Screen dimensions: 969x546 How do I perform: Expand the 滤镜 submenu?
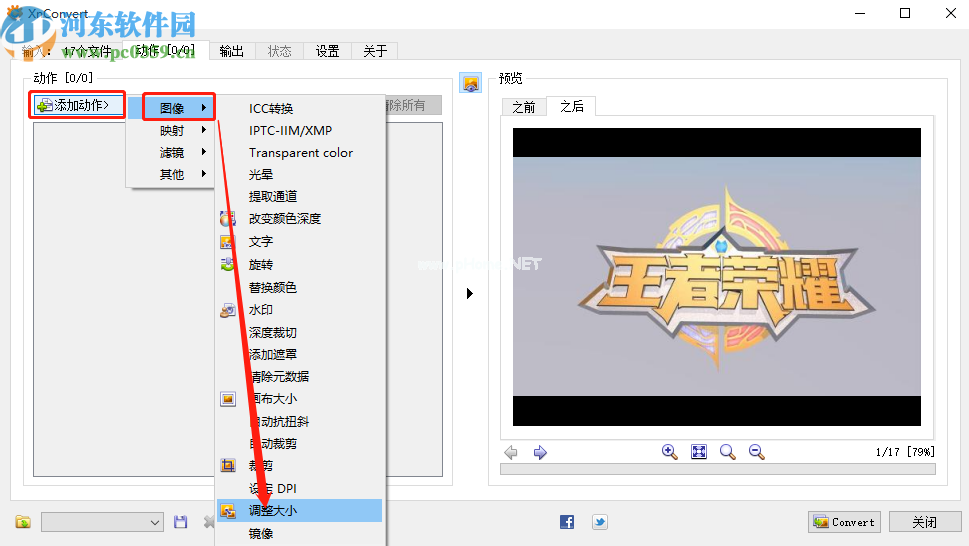172,152
